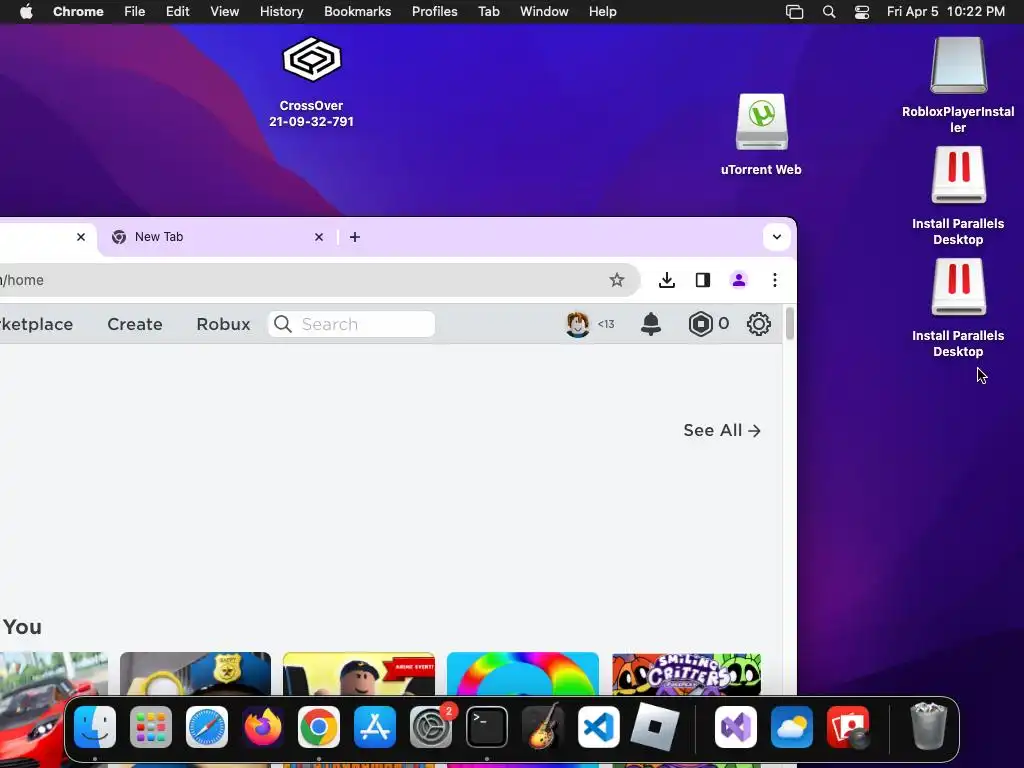Open a new Chrome tab

point(355,237)
